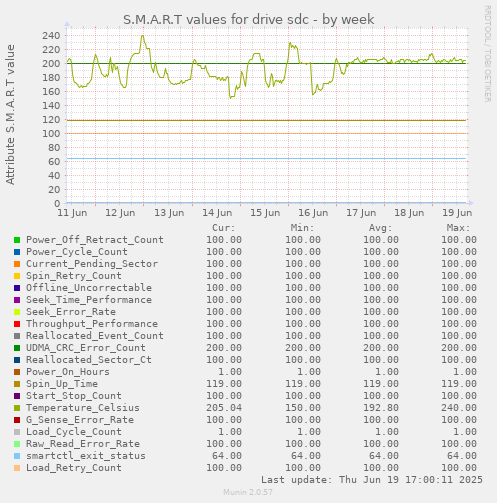
Task: Click the Temperature_Celsius average value 192.80
Action: tap(381, 408)
